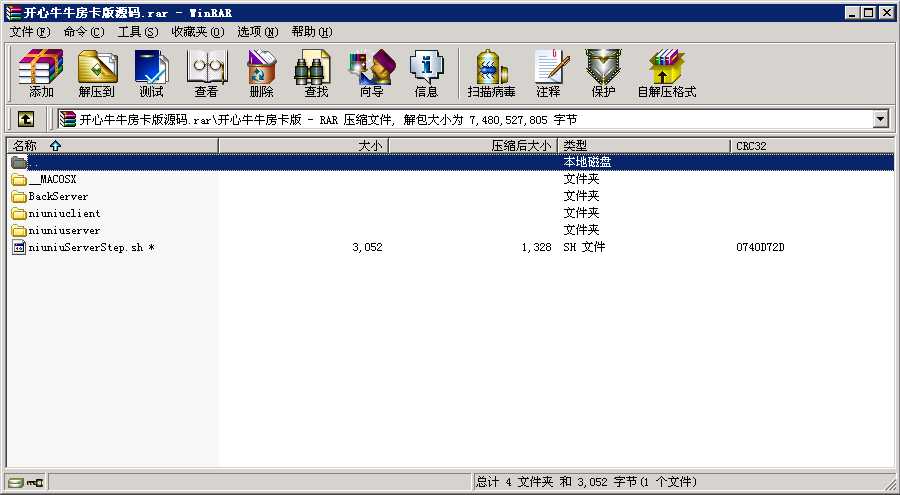
Task: Open the 收藏夹(O) menu
Action: coord(198,32)
